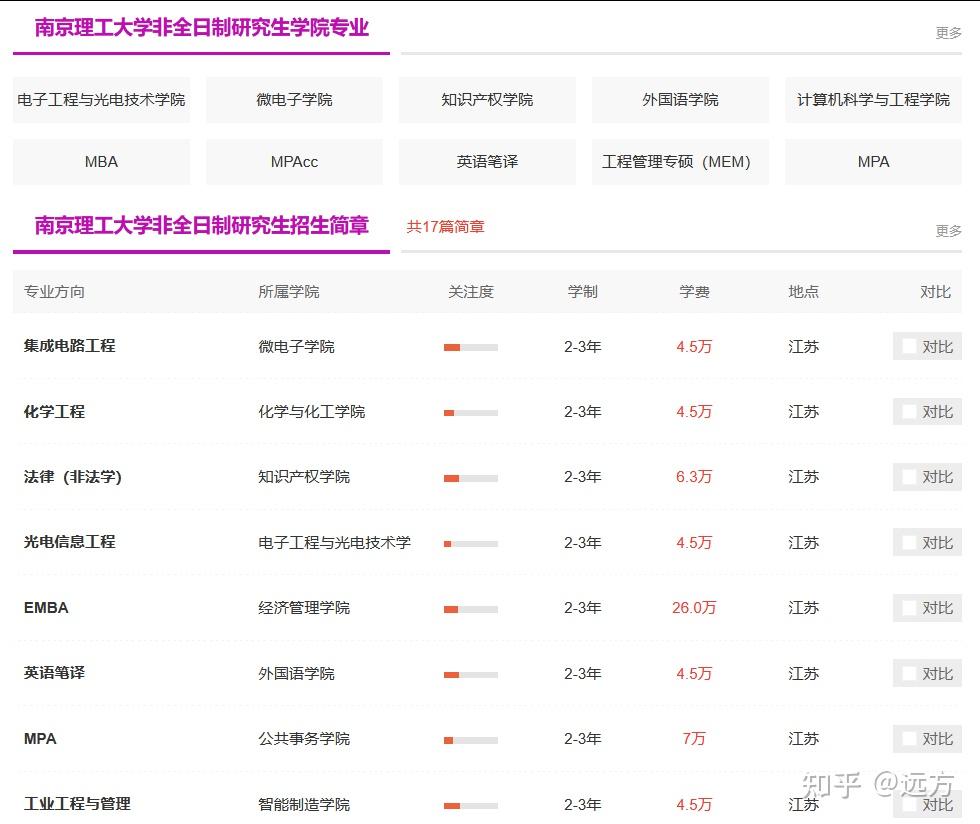Screen dimensions: 980x824
Task: Click the 共17篇简章 count text
Action: (446, 227)
